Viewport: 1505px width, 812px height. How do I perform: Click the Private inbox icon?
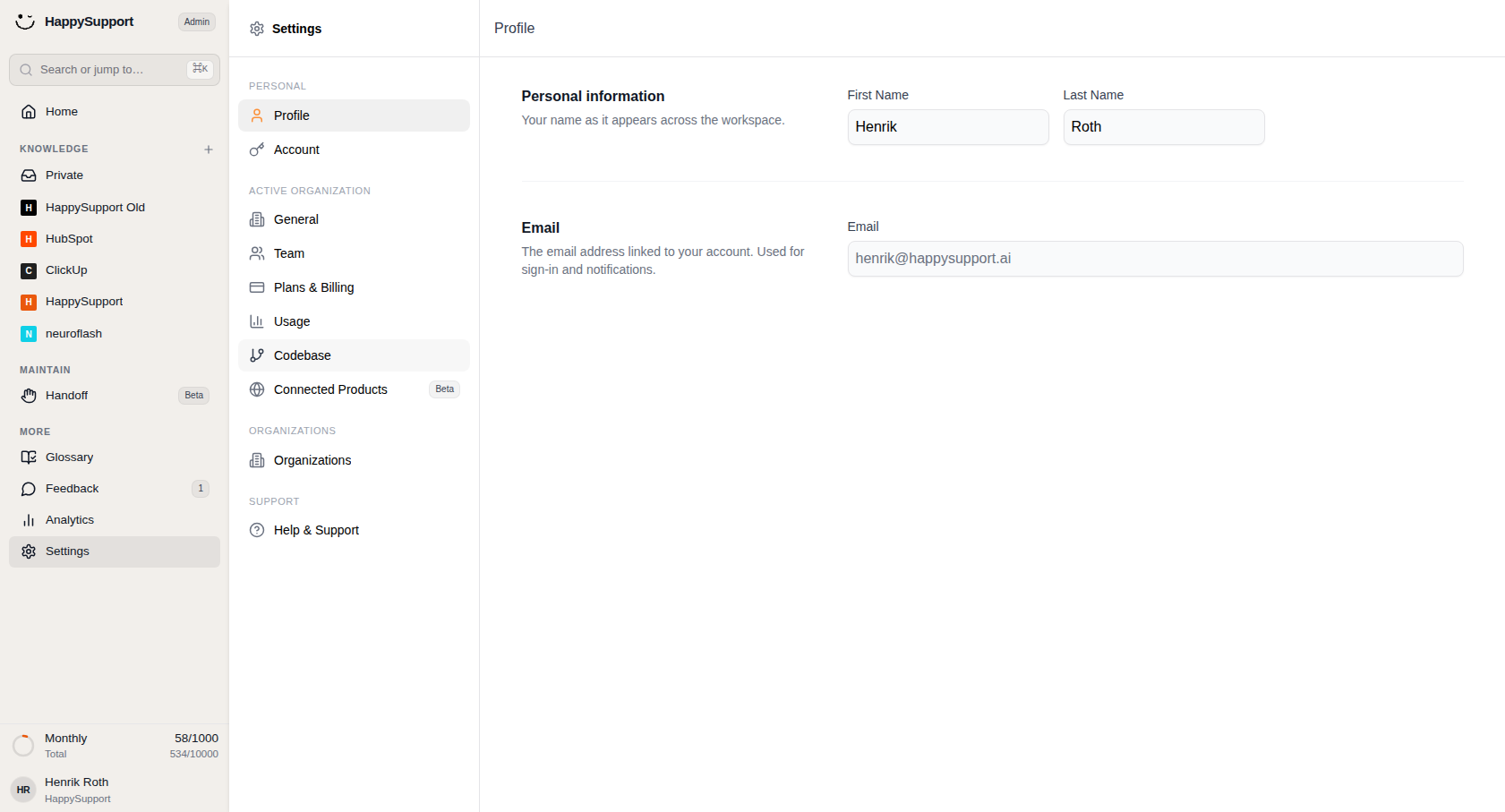(x=29, y=175)
